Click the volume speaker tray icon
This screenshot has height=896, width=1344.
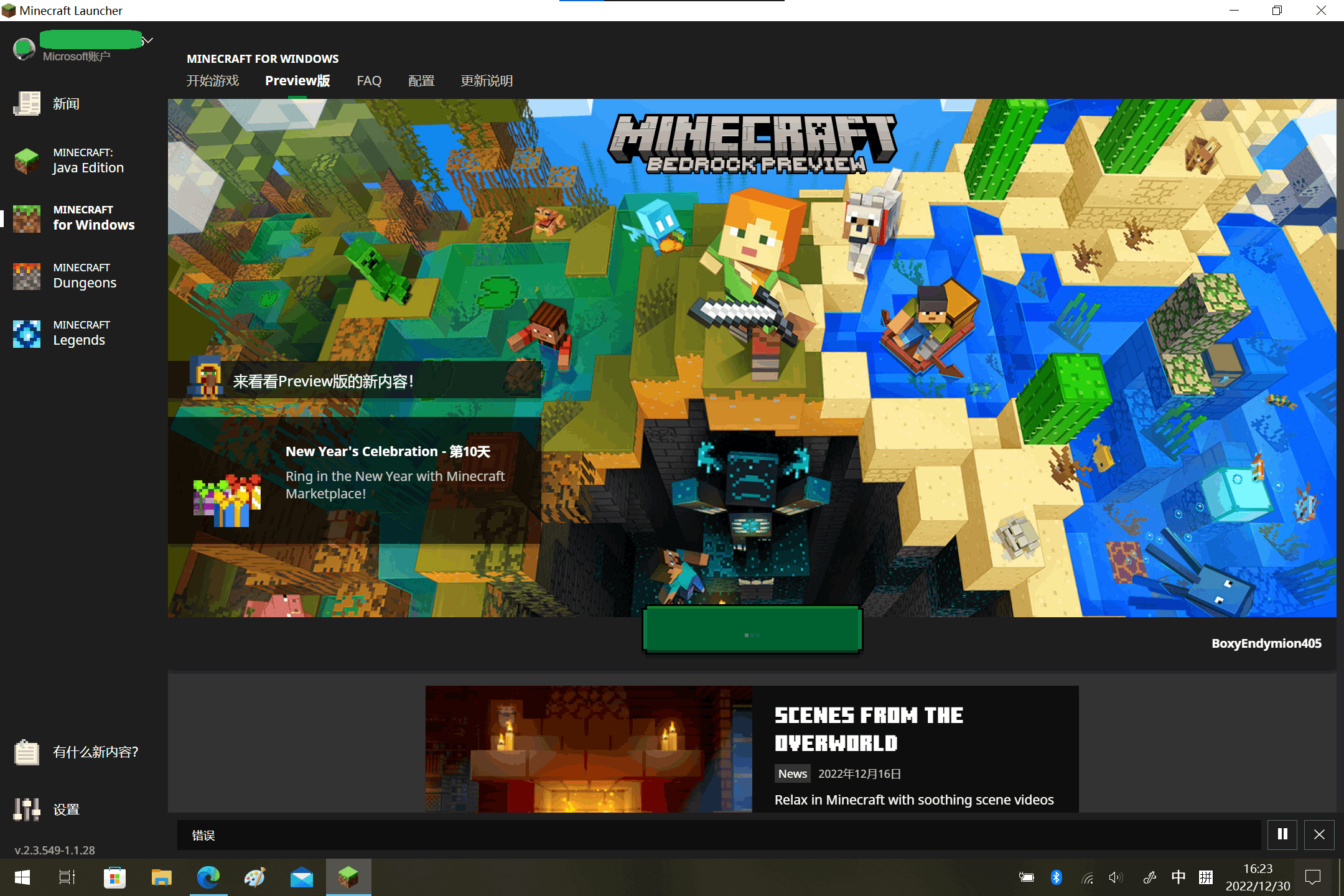[x=1115, y=877]
